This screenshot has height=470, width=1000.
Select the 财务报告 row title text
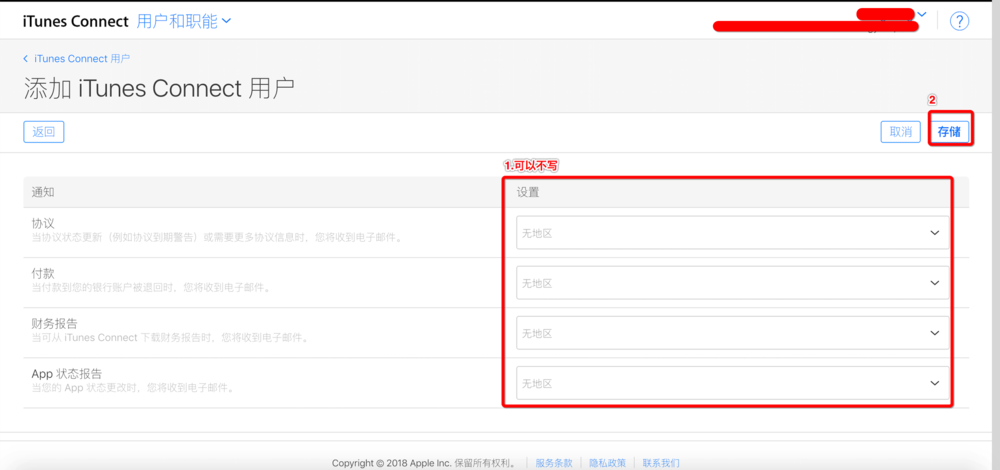(x=54, y=323)
